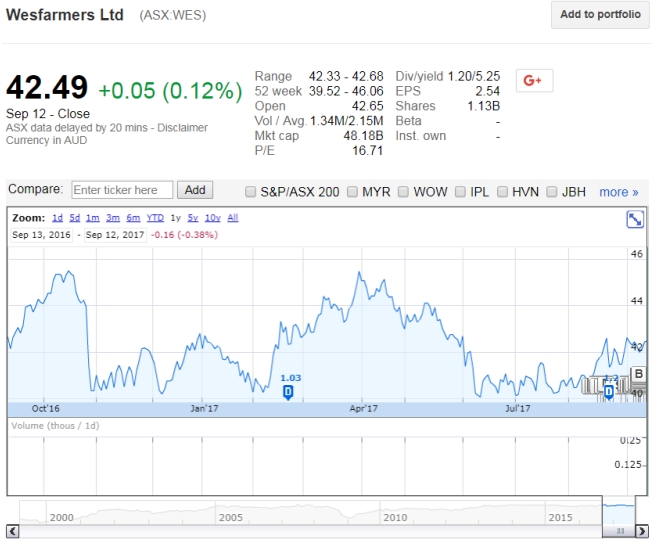This screenshot has height=543, width=652.
Task: Click the 42.49 price value
Action: (47, 87)
